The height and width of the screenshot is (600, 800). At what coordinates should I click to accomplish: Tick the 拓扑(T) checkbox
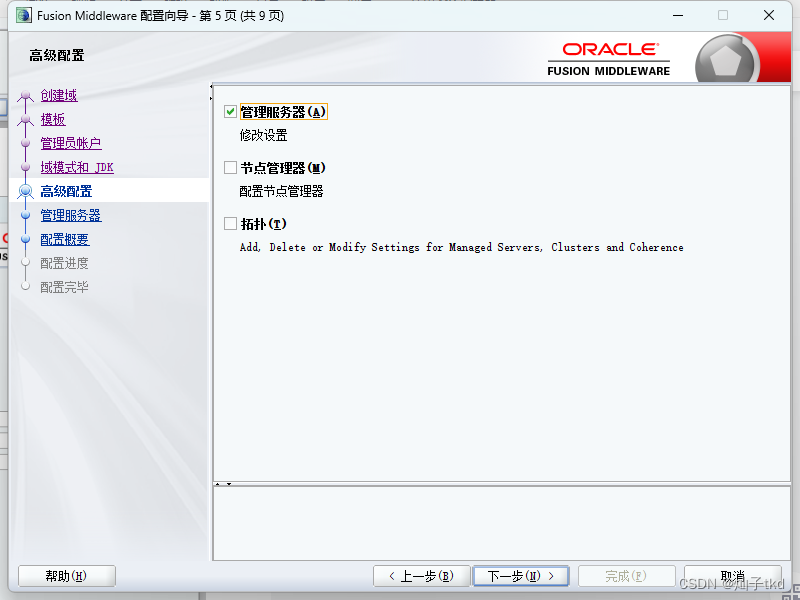[230, 224]
